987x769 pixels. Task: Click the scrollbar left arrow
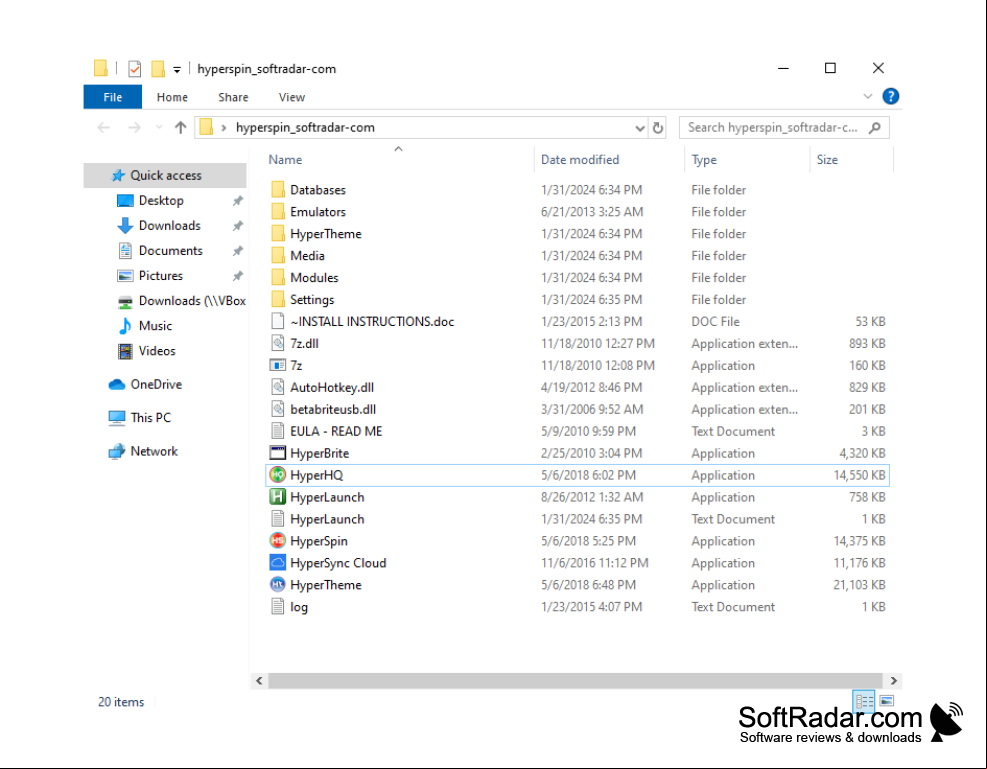click(x=259, y=680)
